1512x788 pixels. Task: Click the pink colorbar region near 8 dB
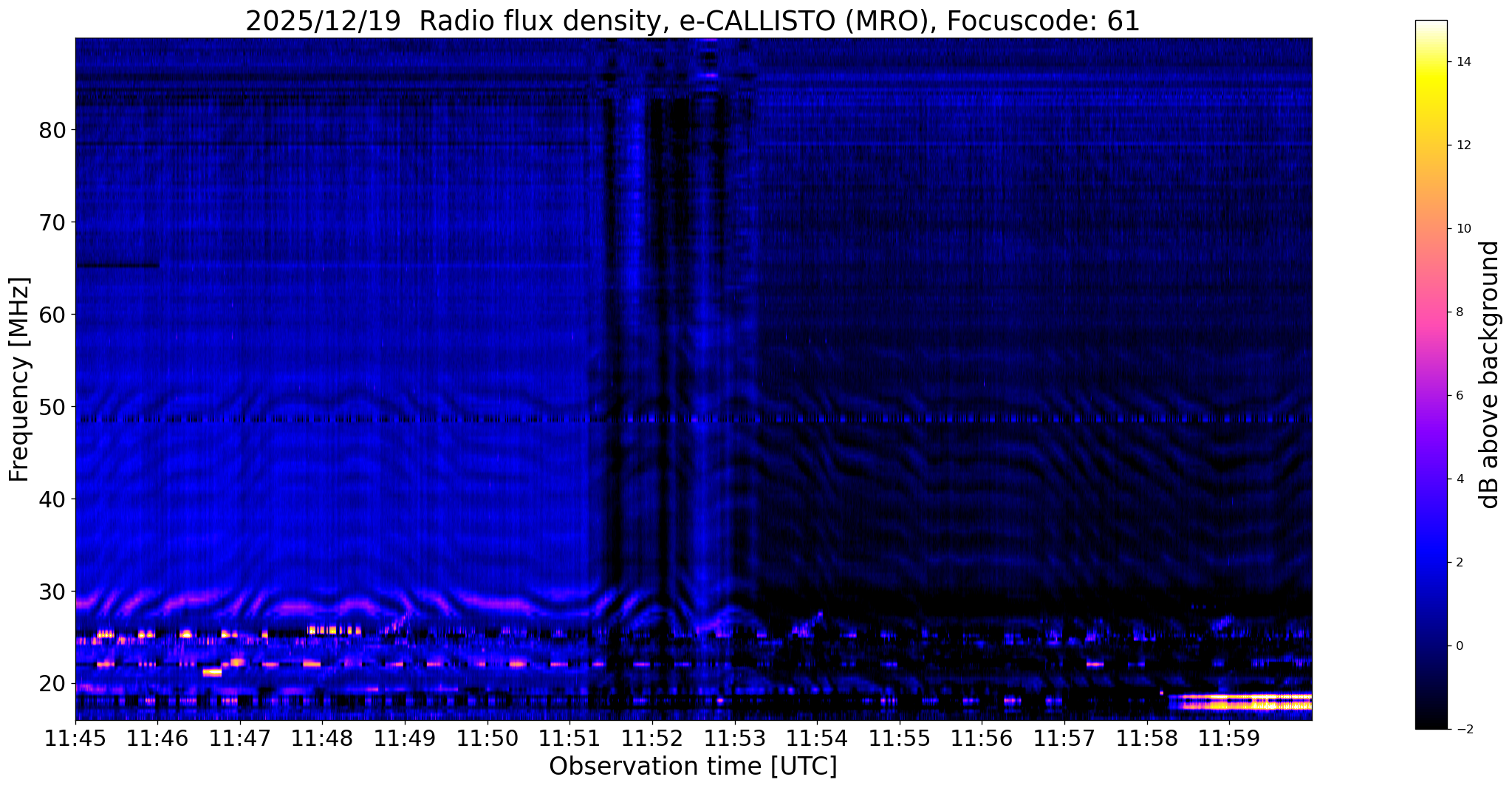pos(1431,312)
